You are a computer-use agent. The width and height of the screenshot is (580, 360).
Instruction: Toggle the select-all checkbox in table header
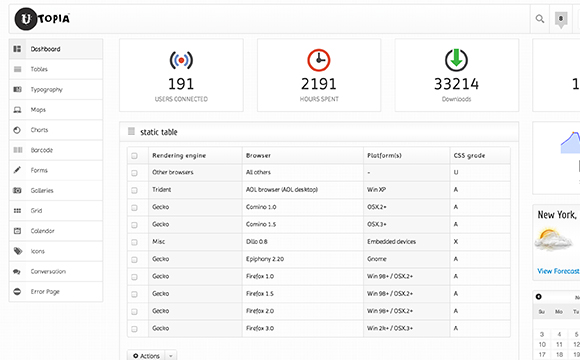(x=134, y=156)
